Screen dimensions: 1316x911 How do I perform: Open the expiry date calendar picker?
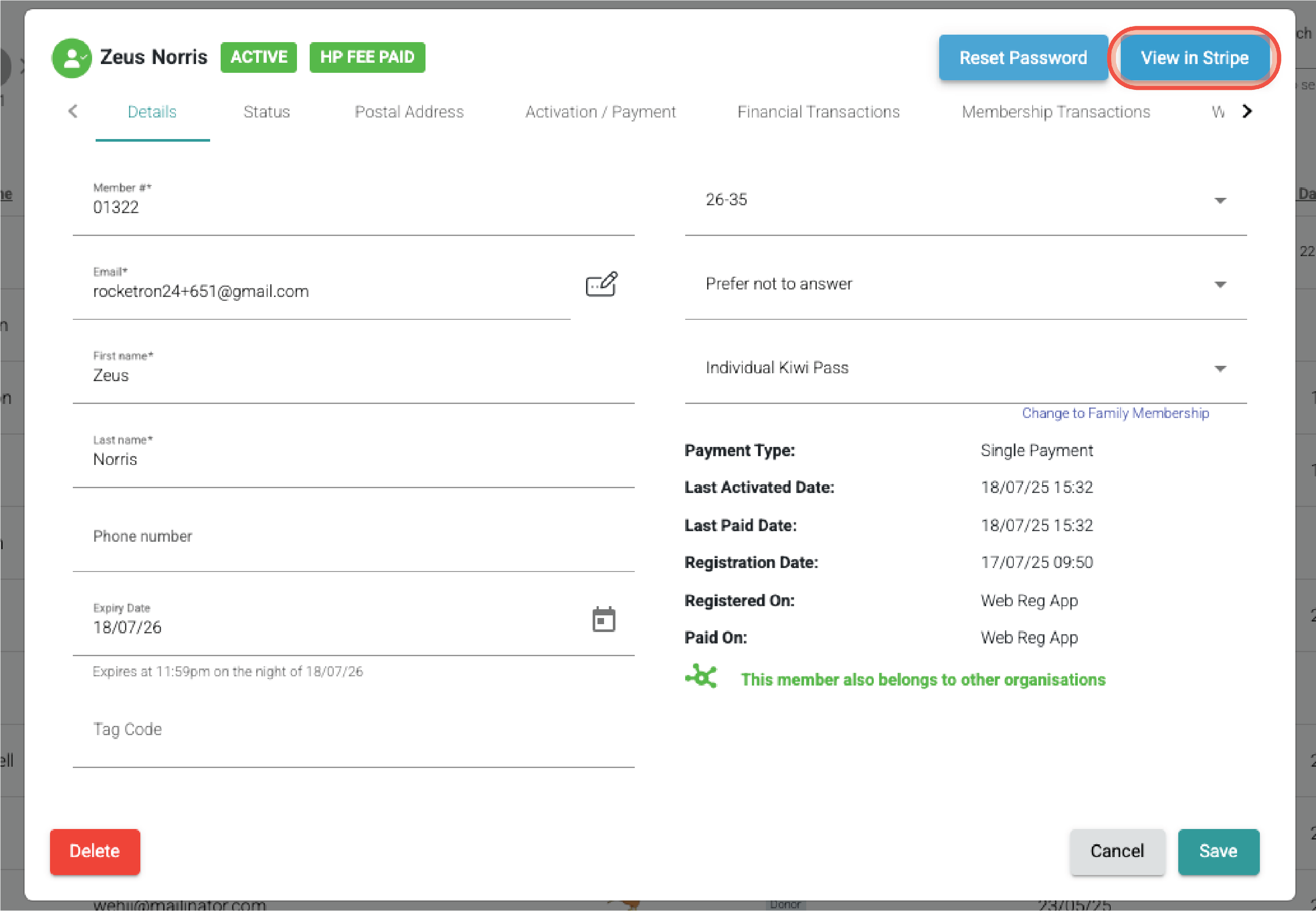tap(604, 620)
